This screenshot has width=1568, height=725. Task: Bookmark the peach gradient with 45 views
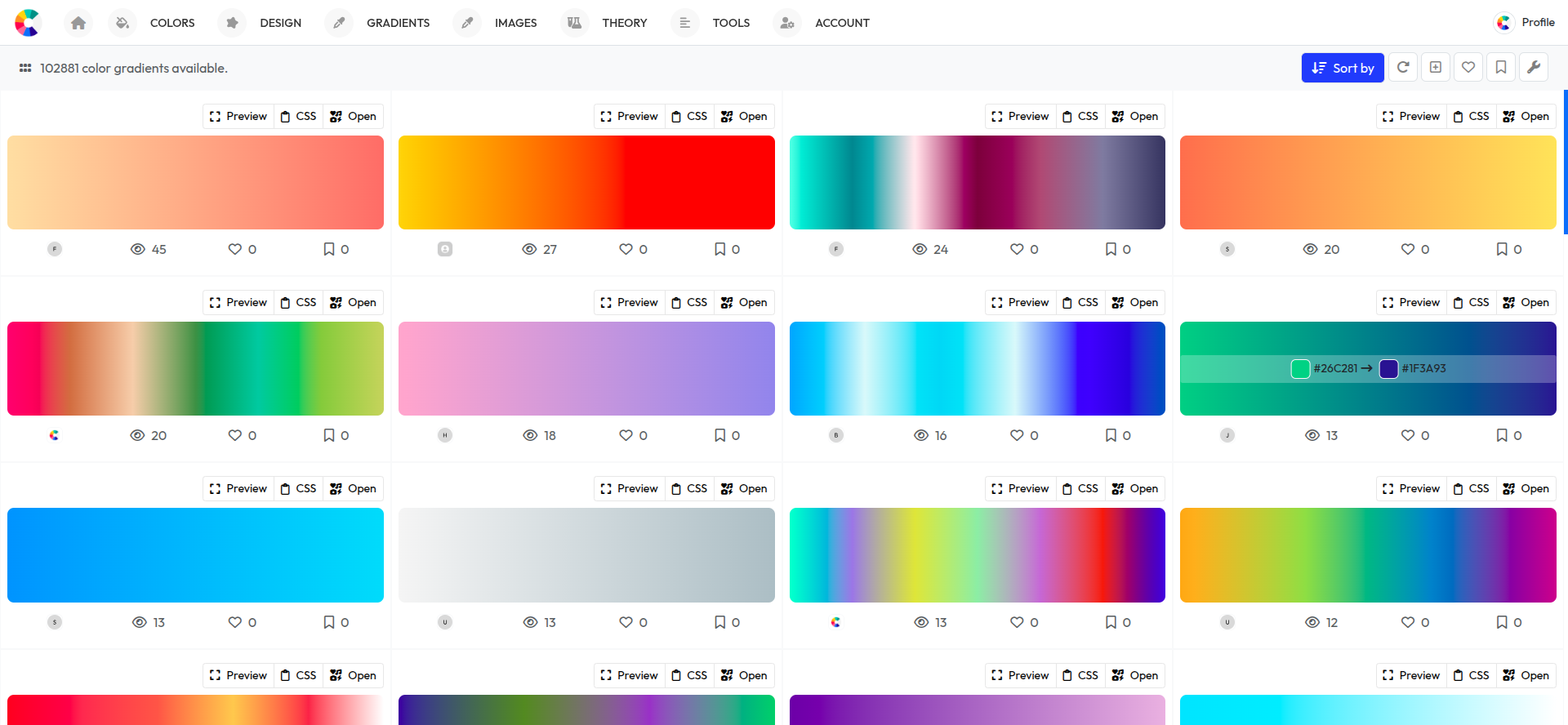click(x=329, y=249)
